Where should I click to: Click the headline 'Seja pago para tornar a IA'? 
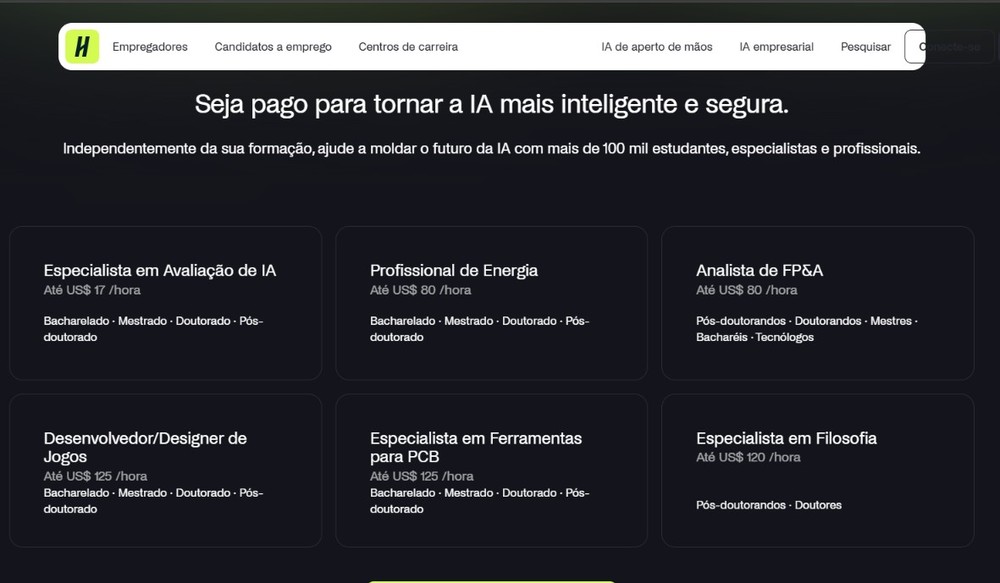[x=492, y=104]
